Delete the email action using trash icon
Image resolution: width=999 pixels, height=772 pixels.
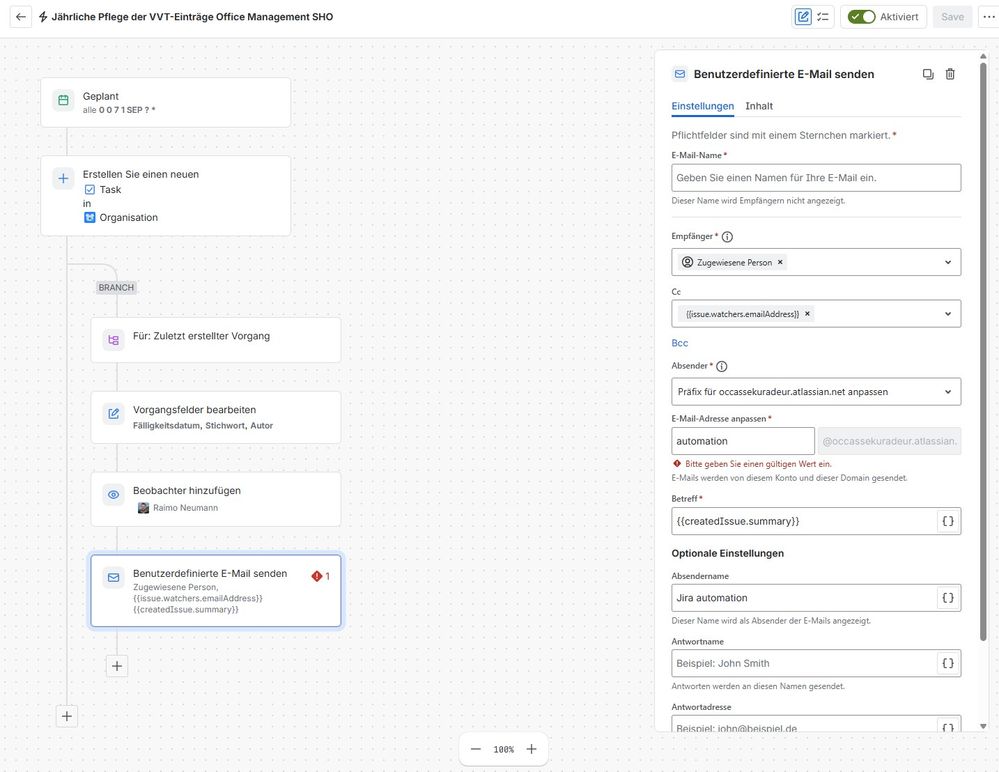point(950,74)
